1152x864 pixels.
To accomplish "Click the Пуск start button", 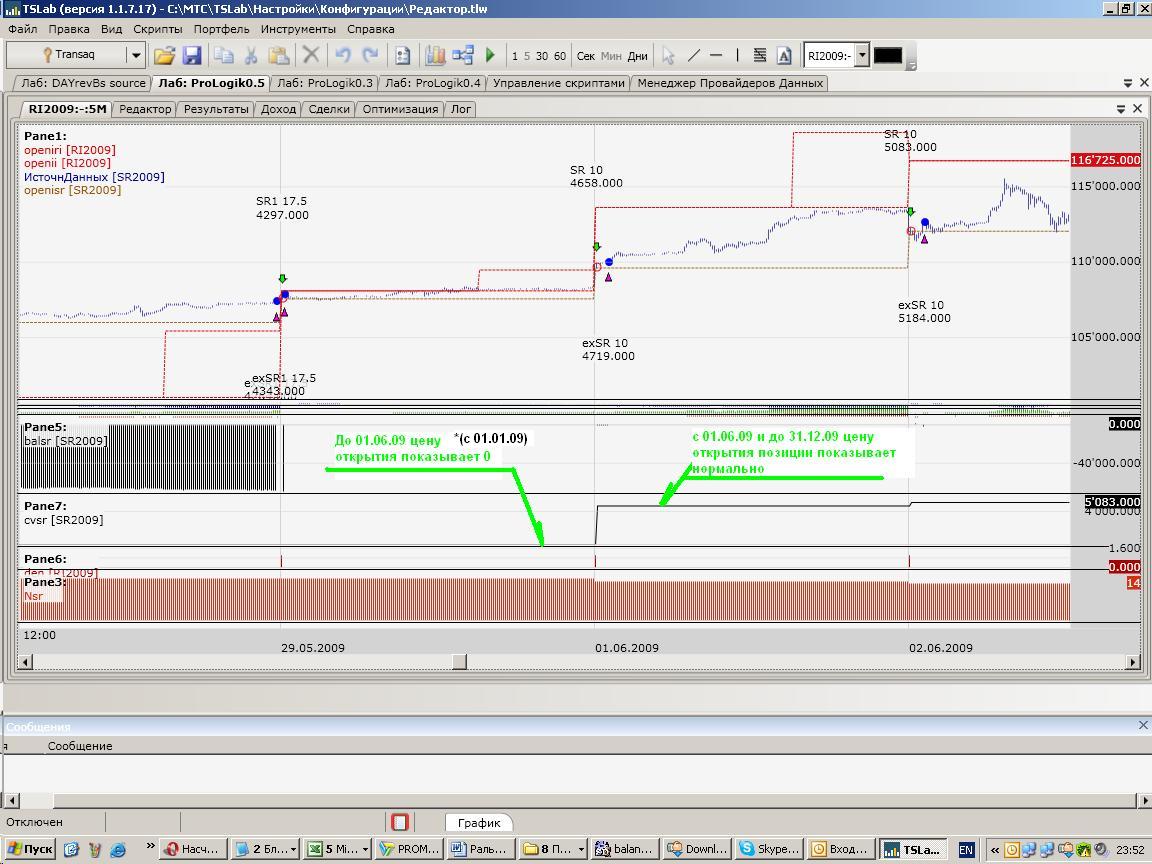I will pos(29,849).
